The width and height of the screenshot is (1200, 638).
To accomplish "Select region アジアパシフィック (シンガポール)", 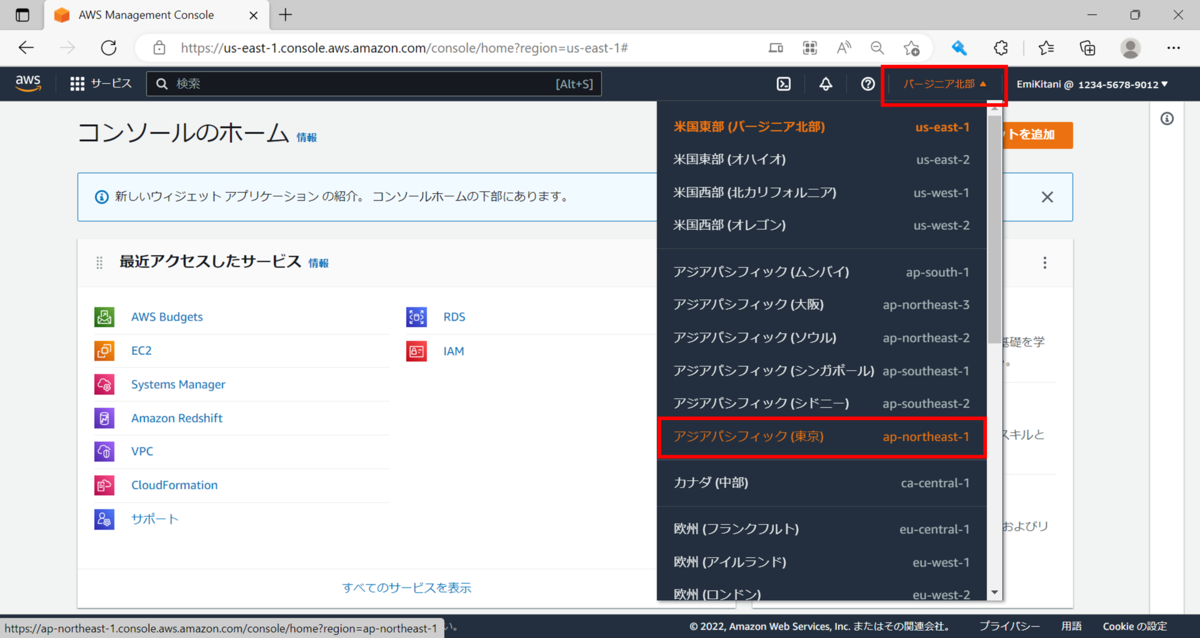I will pyautogui.click(x=822, y=371).
